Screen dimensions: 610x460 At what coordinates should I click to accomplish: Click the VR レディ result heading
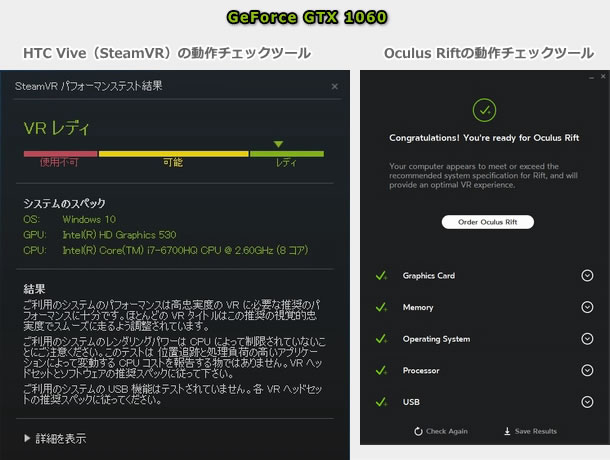click(57, 128)
